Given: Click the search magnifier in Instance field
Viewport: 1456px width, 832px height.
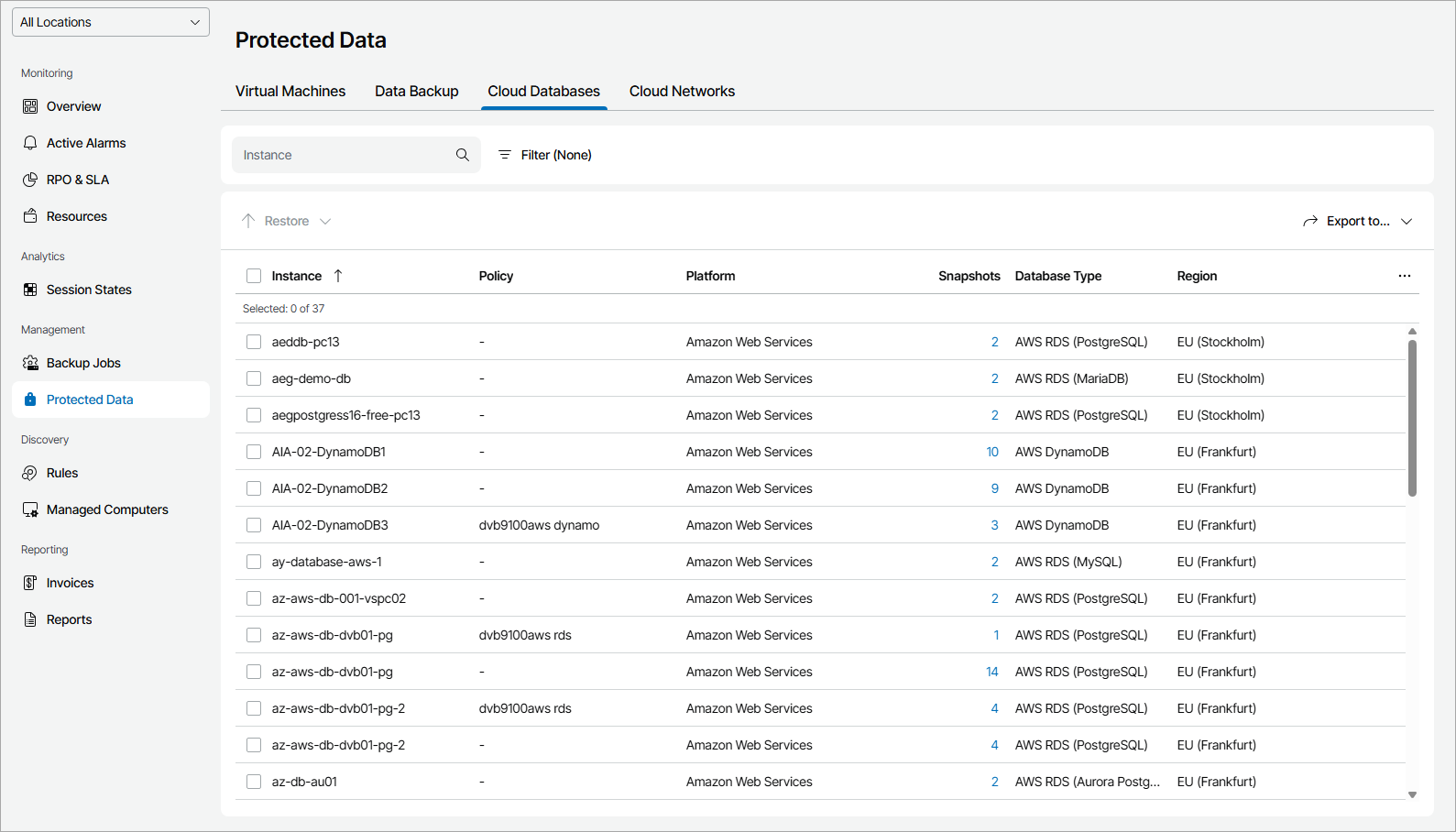Looking at the screenshot, I should pos(463,155).
